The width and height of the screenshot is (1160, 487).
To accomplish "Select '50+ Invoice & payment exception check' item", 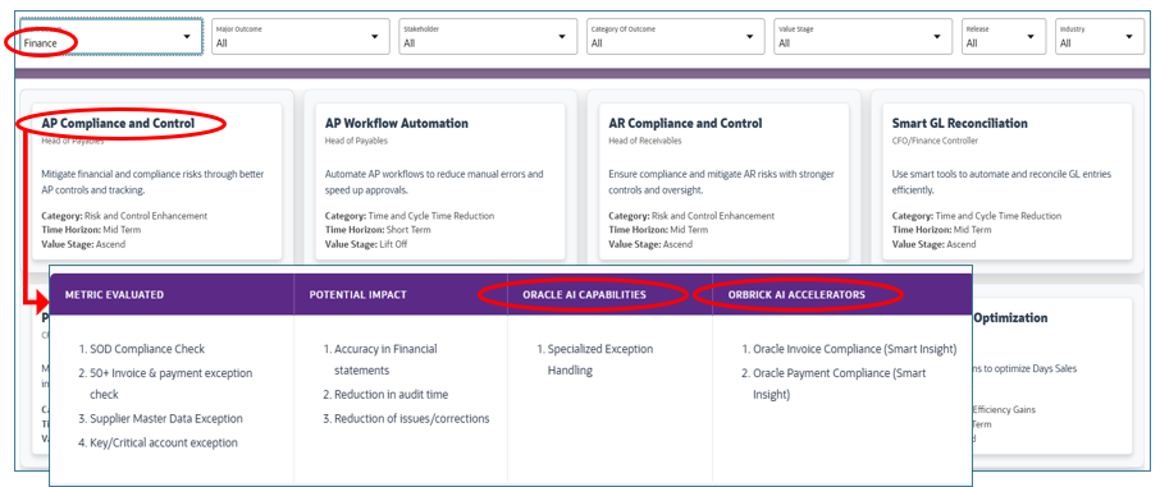I will 166,383.
